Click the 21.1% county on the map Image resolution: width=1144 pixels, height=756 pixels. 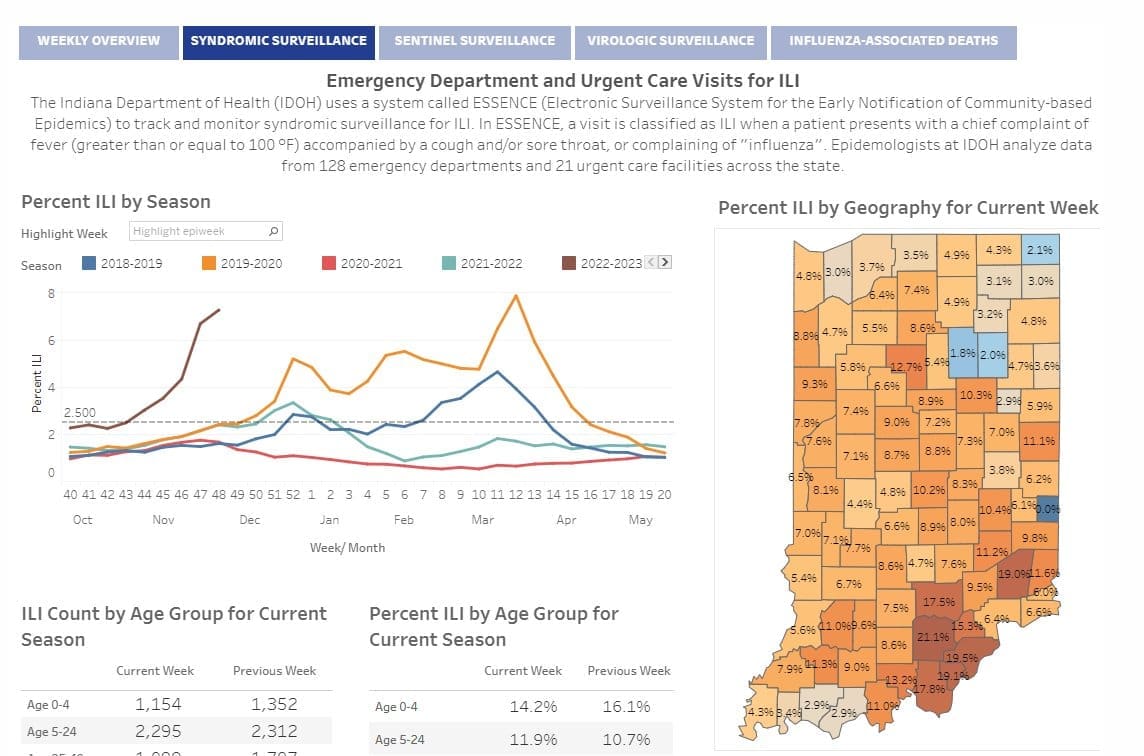point(934,636)
